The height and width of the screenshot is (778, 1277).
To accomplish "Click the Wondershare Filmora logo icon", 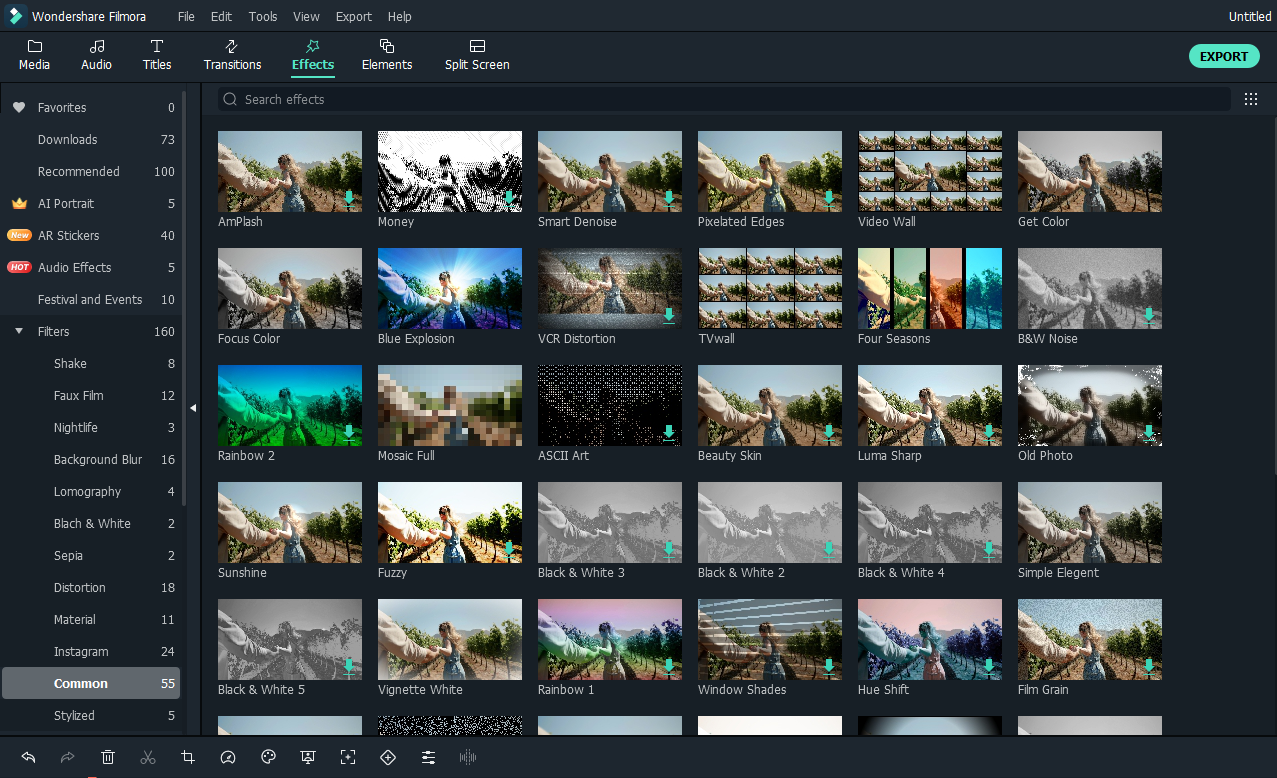I will [15, 16].
